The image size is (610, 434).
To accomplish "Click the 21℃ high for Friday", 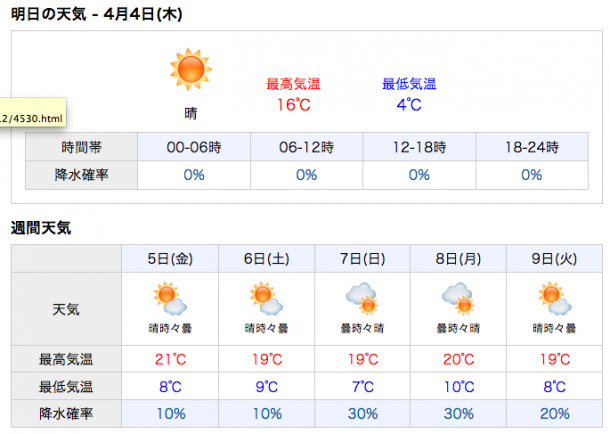I will [x=170, y=359].
